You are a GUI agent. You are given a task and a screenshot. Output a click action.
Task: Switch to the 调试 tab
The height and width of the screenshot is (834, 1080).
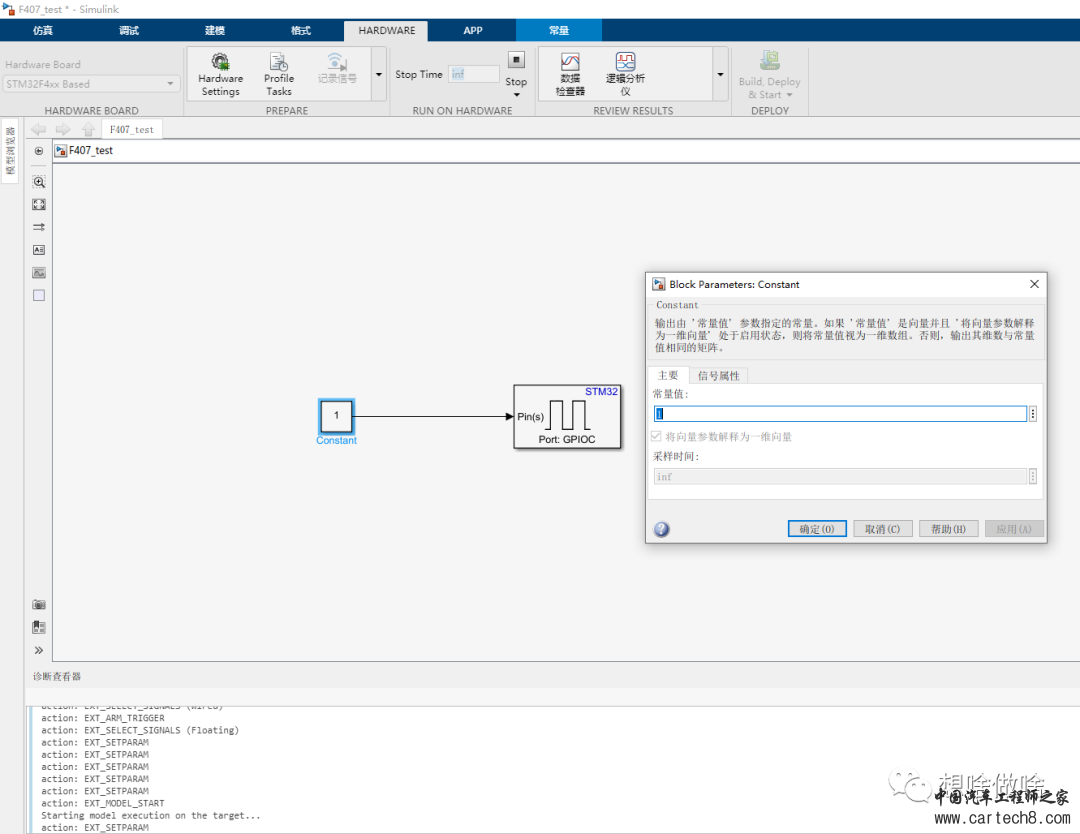(x=129, y=30)
